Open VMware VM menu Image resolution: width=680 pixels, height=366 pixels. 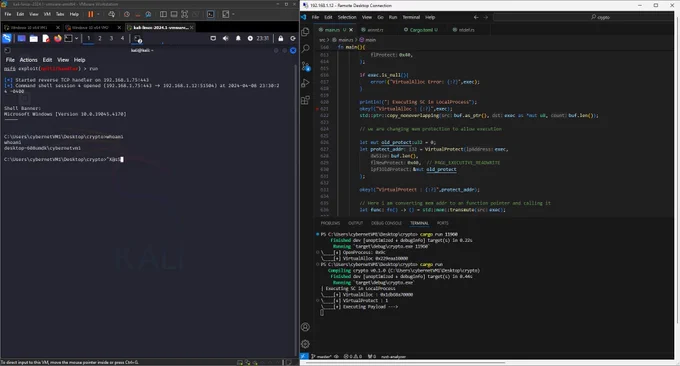pyautogui.click(x=47, y=14)
